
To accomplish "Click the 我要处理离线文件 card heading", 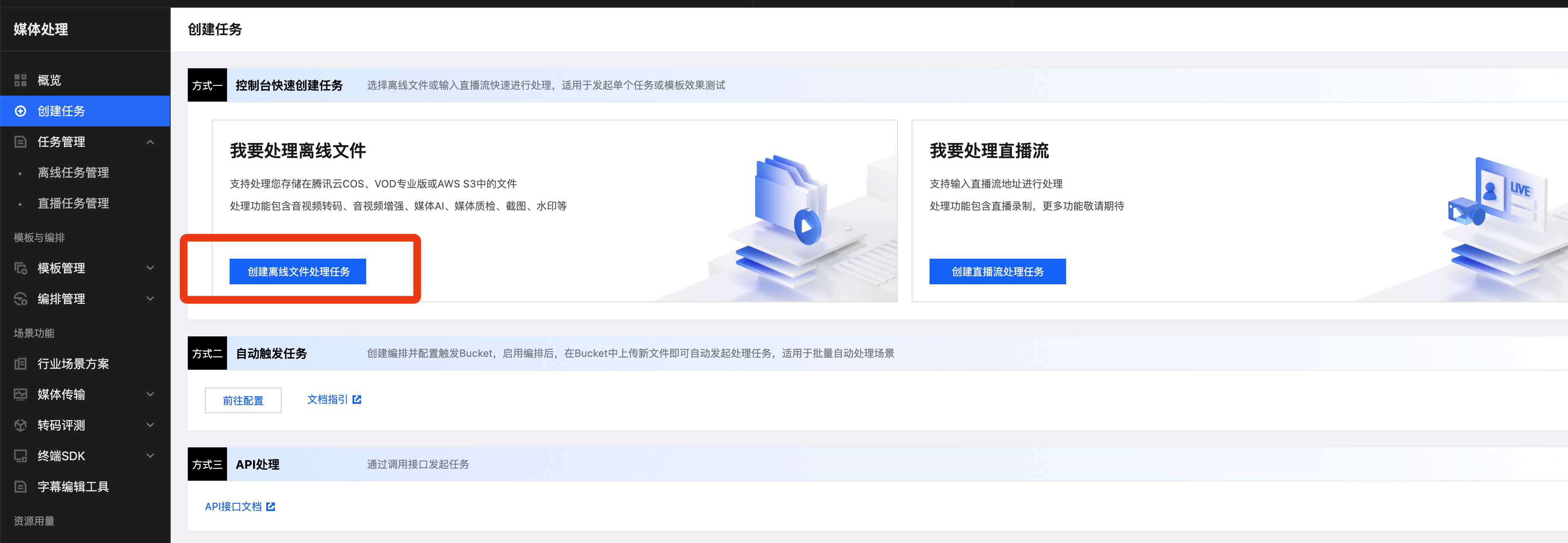I will pyautogui.click(x=297, y=151).
